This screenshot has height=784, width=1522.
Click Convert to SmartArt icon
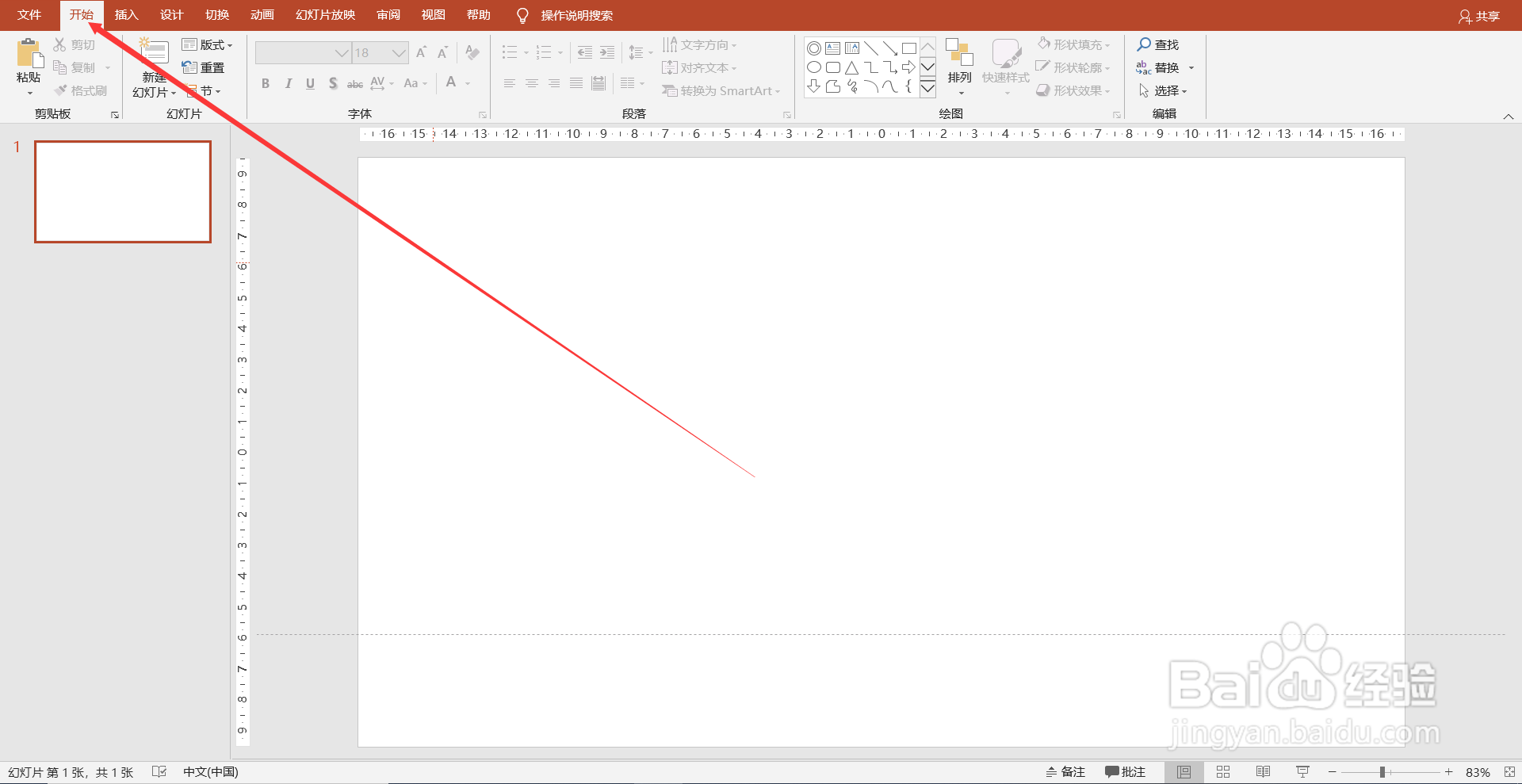[x=670, y=90]
